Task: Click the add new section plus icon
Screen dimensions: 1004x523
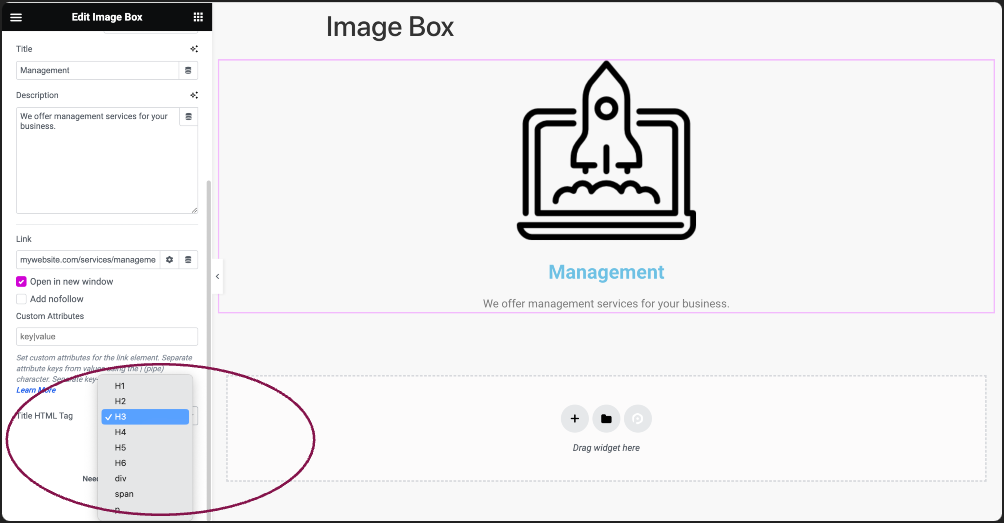Action: [x=574, y=419]
